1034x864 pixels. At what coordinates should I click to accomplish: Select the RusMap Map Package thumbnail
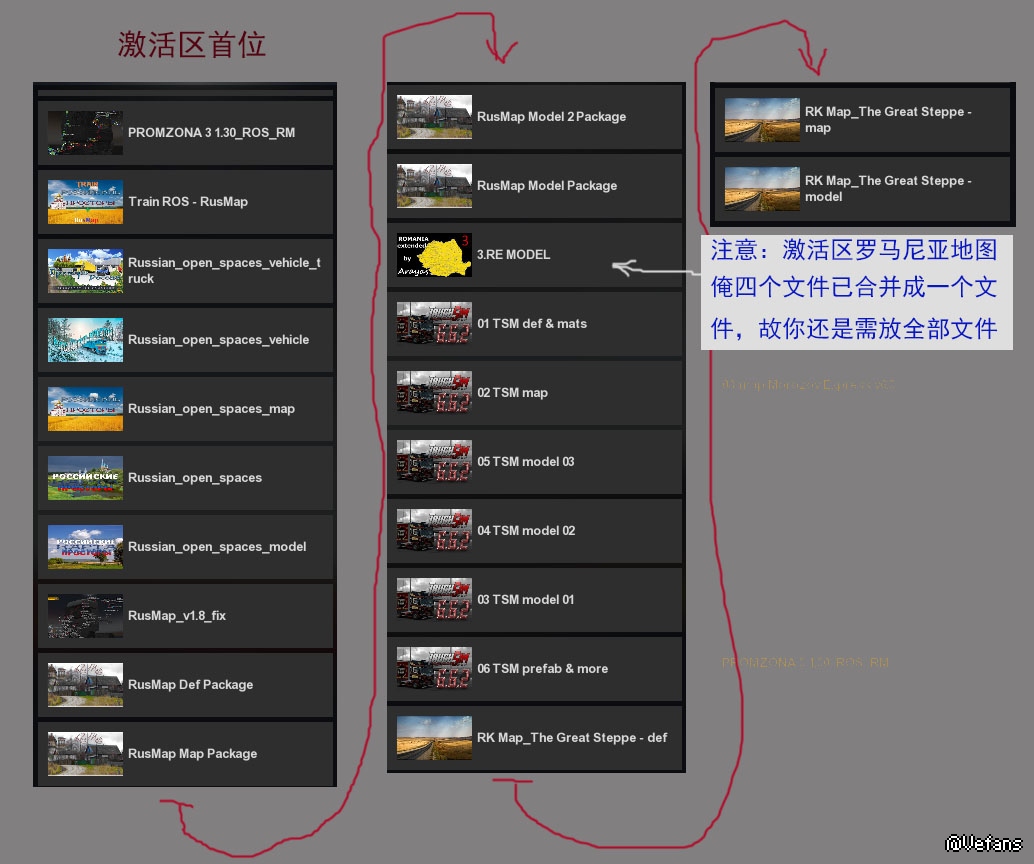tap(85, 753)
